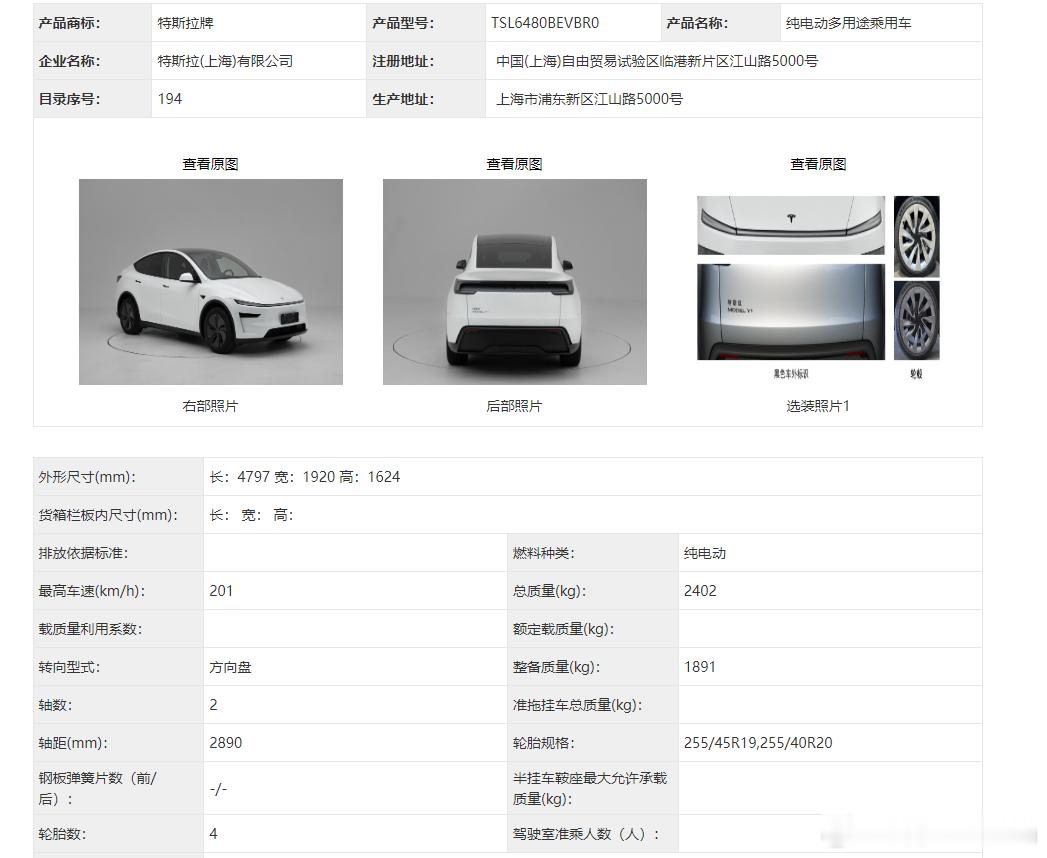Screen dimensions: 1047x858
Task: Click the 注册地址 header label
Action: click(403, 61)
